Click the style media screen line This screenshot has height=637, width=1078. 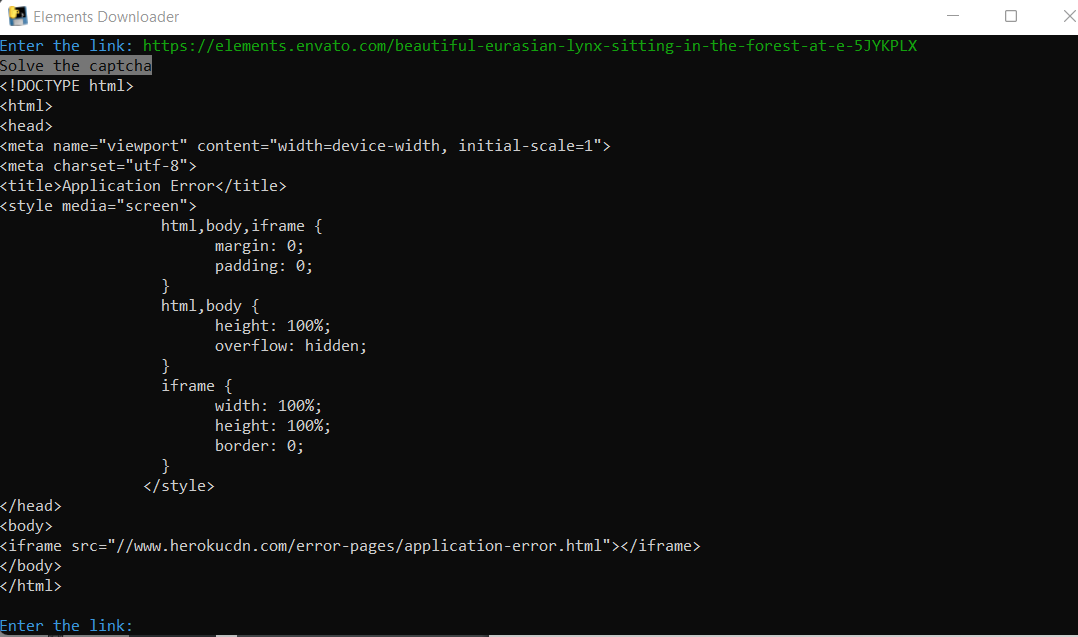(x=98, y=206)
